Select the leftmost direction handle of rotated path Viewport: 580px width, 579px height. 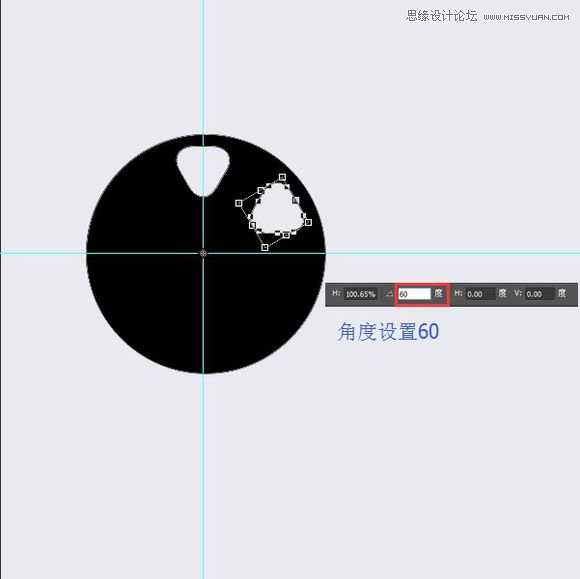(239, 203)
